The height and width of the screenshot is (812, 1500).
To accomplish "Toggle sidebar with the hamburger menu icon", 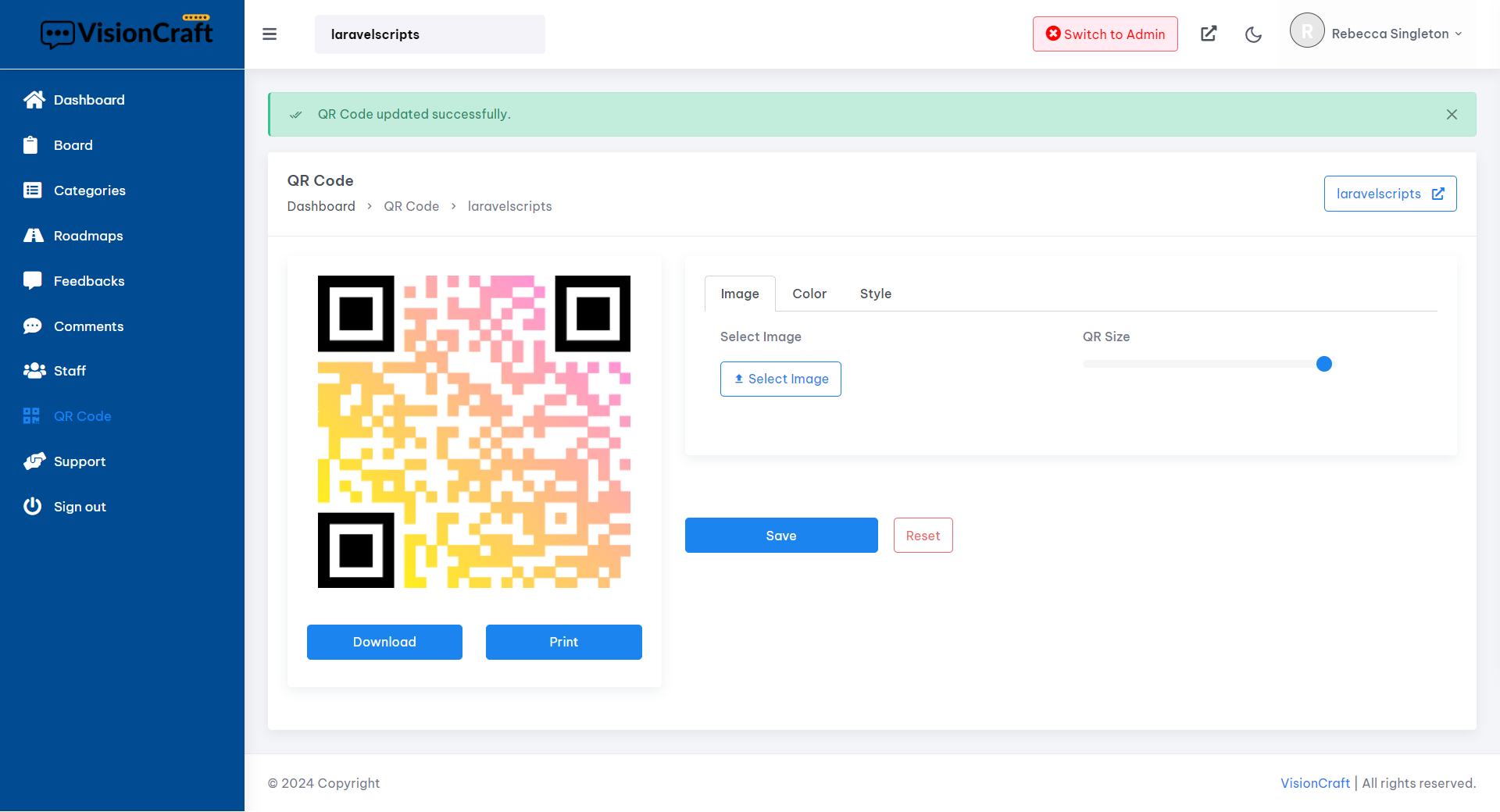I will click(270, 34).
